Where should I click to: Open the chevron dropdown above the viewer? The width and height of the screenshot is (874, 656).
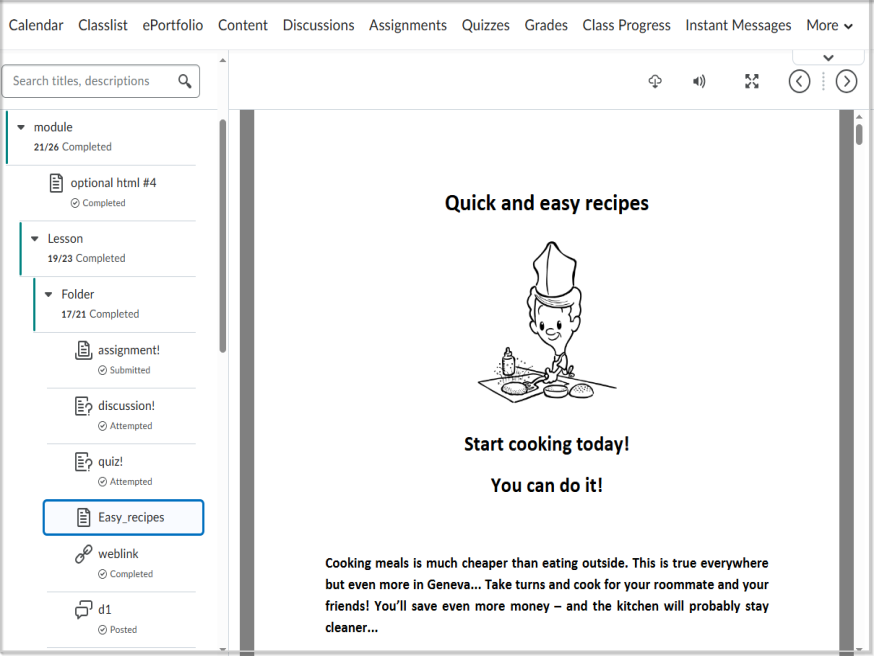tap(828, 56)
